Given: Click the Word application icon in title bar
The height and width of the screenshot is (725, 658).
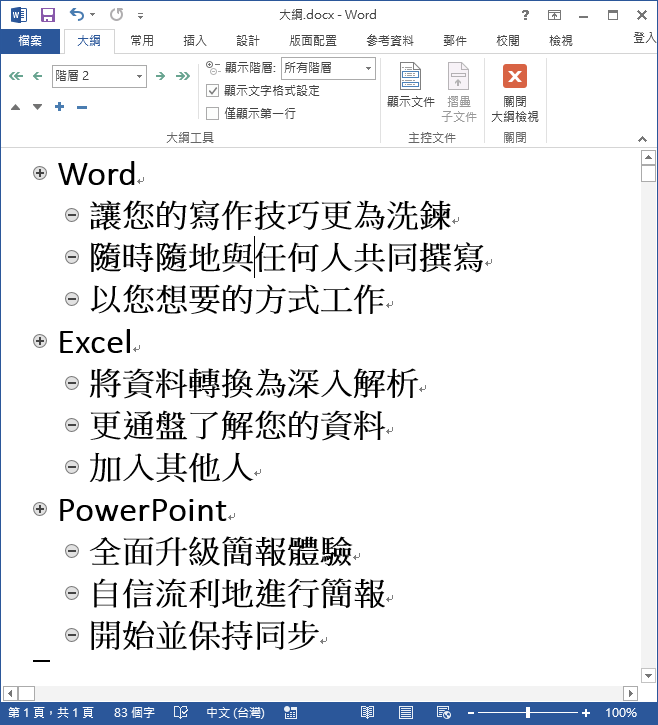Looking at the screenshot, I should [18, 15].
